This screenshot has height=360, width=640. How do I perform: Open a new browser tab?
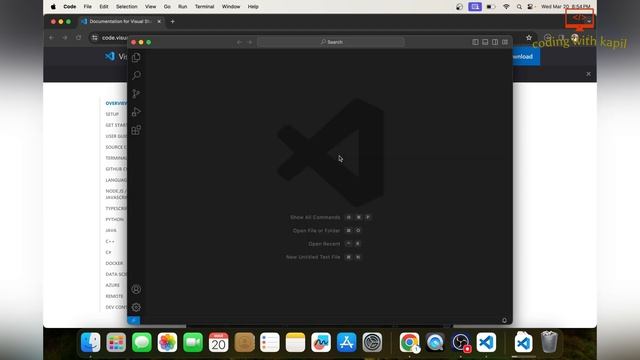pos(173,21)
